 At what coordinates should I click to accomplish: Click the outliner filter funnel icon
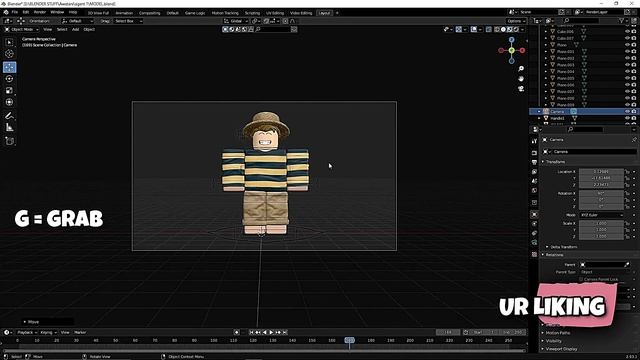click(x=622, y=20)
